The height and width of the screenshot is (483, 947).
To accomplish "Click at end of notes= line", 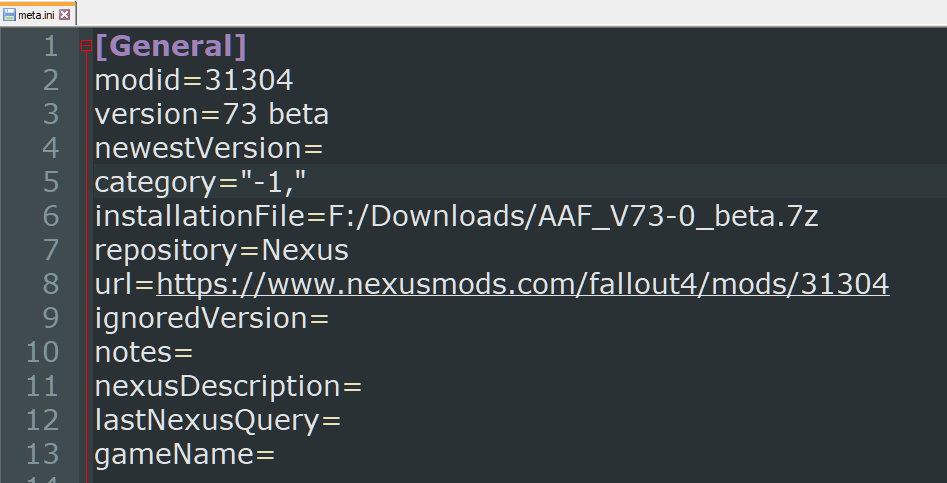I will click(x=193, y=352).
